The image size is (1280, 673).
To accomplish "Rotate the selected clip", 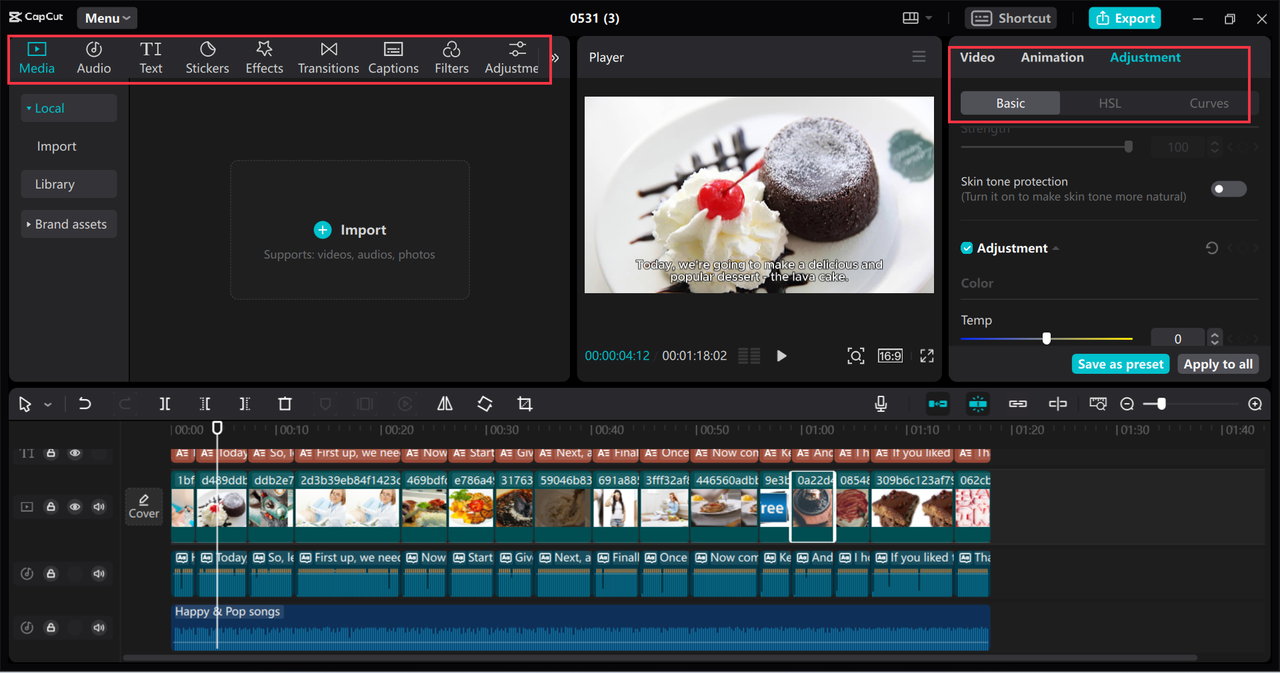I will (x=485, y=404).
